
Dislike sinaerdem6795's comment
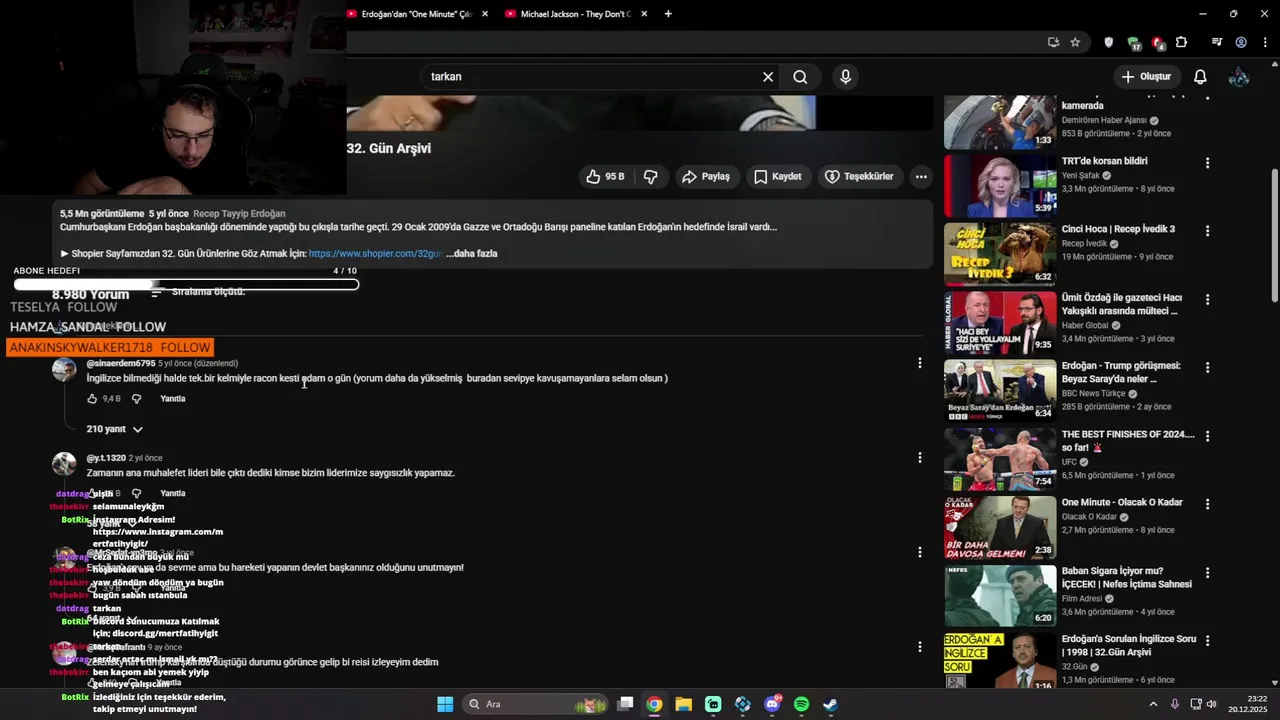[x=137, y=399]
